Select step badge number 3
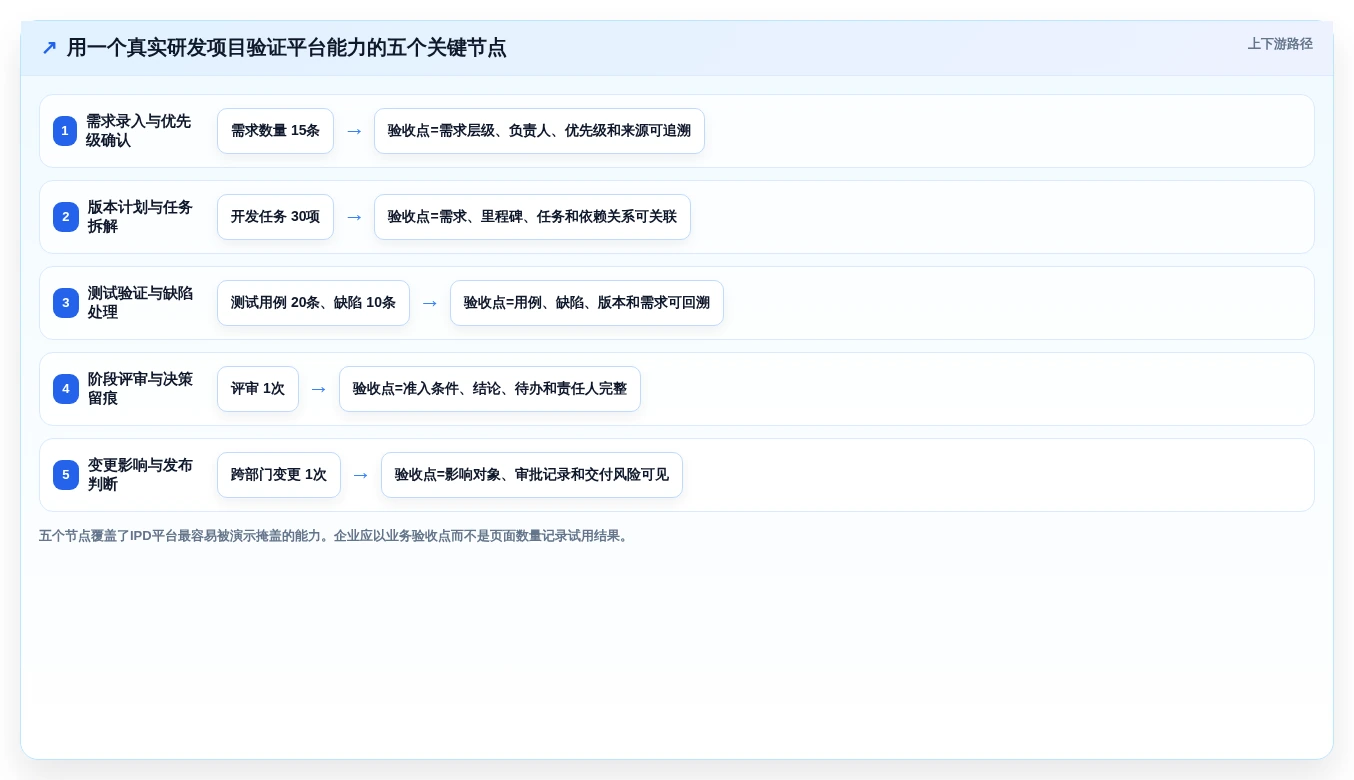This screenshot has width=1354, height=780. click(66, 303)
